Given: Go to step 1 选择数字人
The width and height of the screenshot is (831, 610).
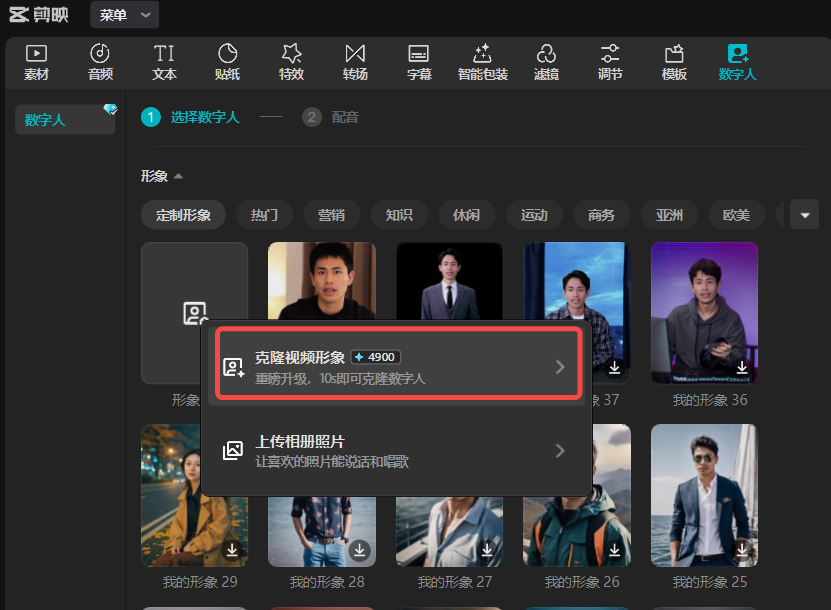Looking at the screenshot, I should pos(191,117).
